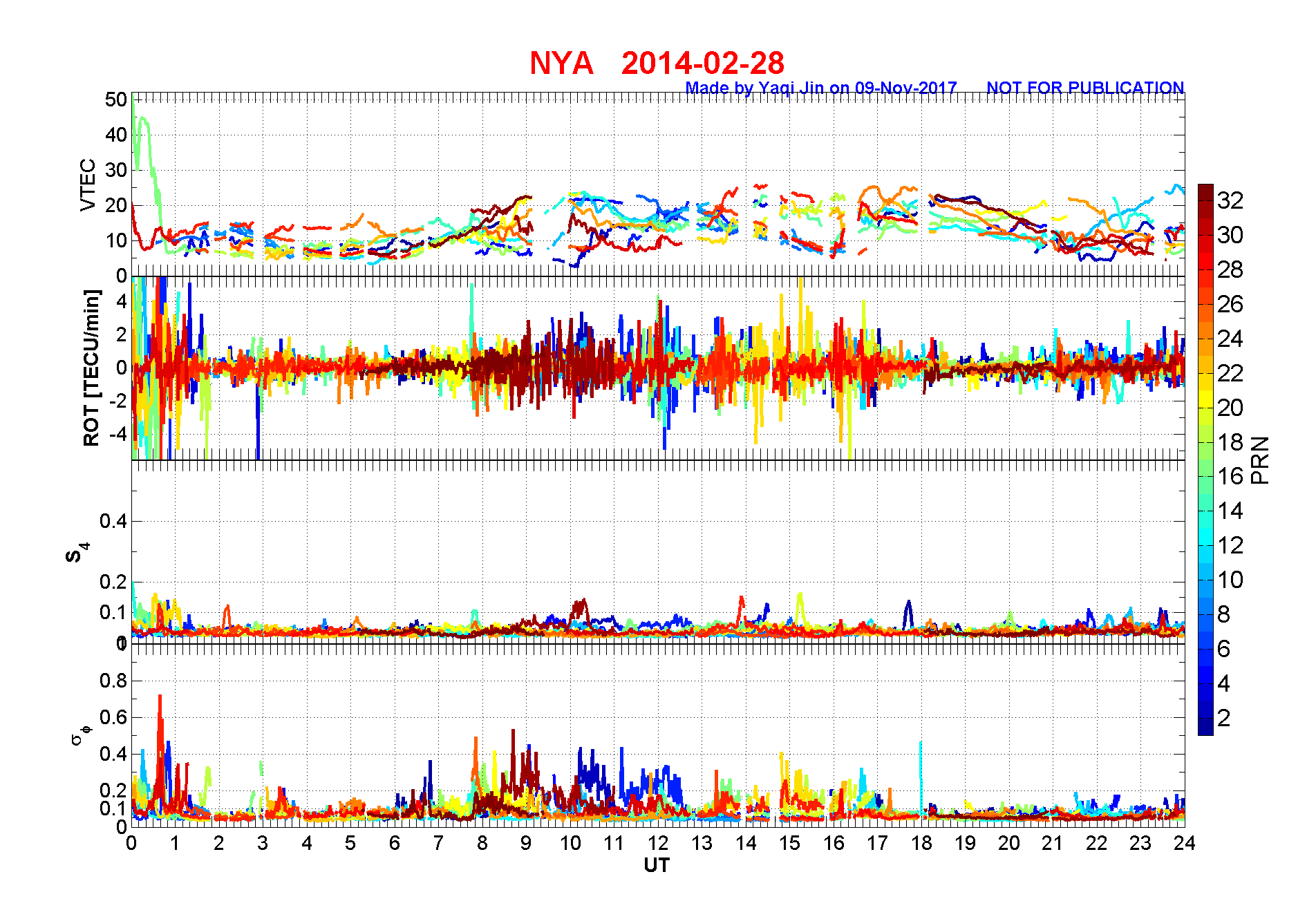This screenshot has height=919, width=1316.
Task: Click the "PRN" colorbar label
Action: pos(1261,460)
